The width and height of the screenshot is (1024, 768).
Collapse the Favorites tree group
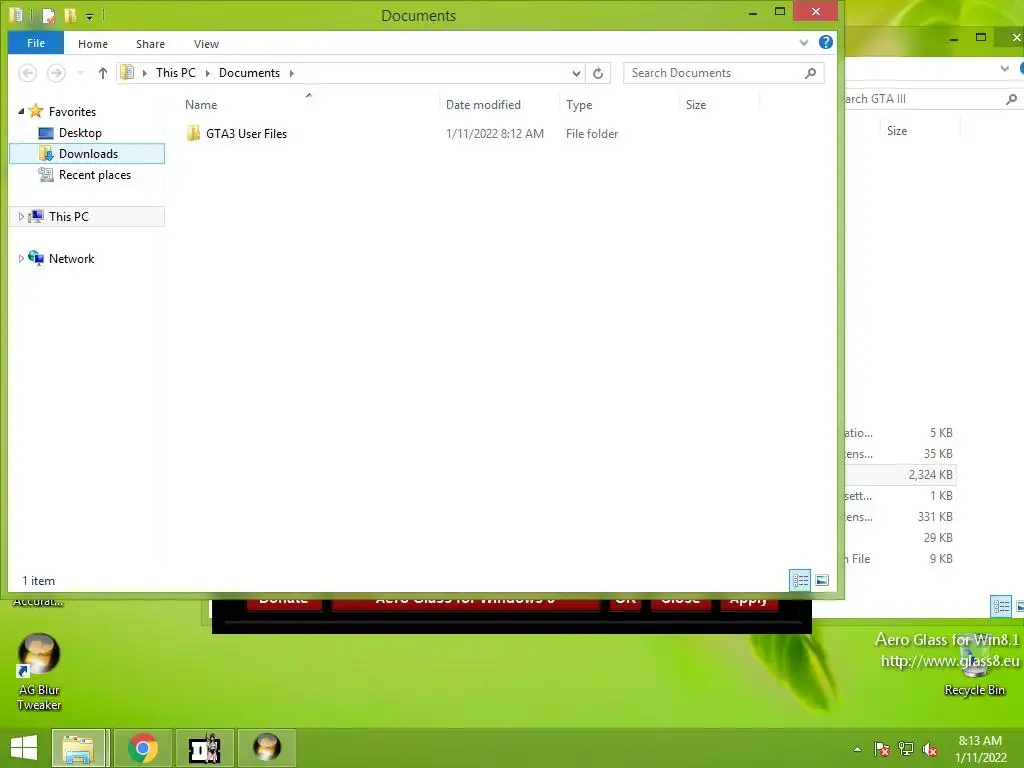(21, 112)
